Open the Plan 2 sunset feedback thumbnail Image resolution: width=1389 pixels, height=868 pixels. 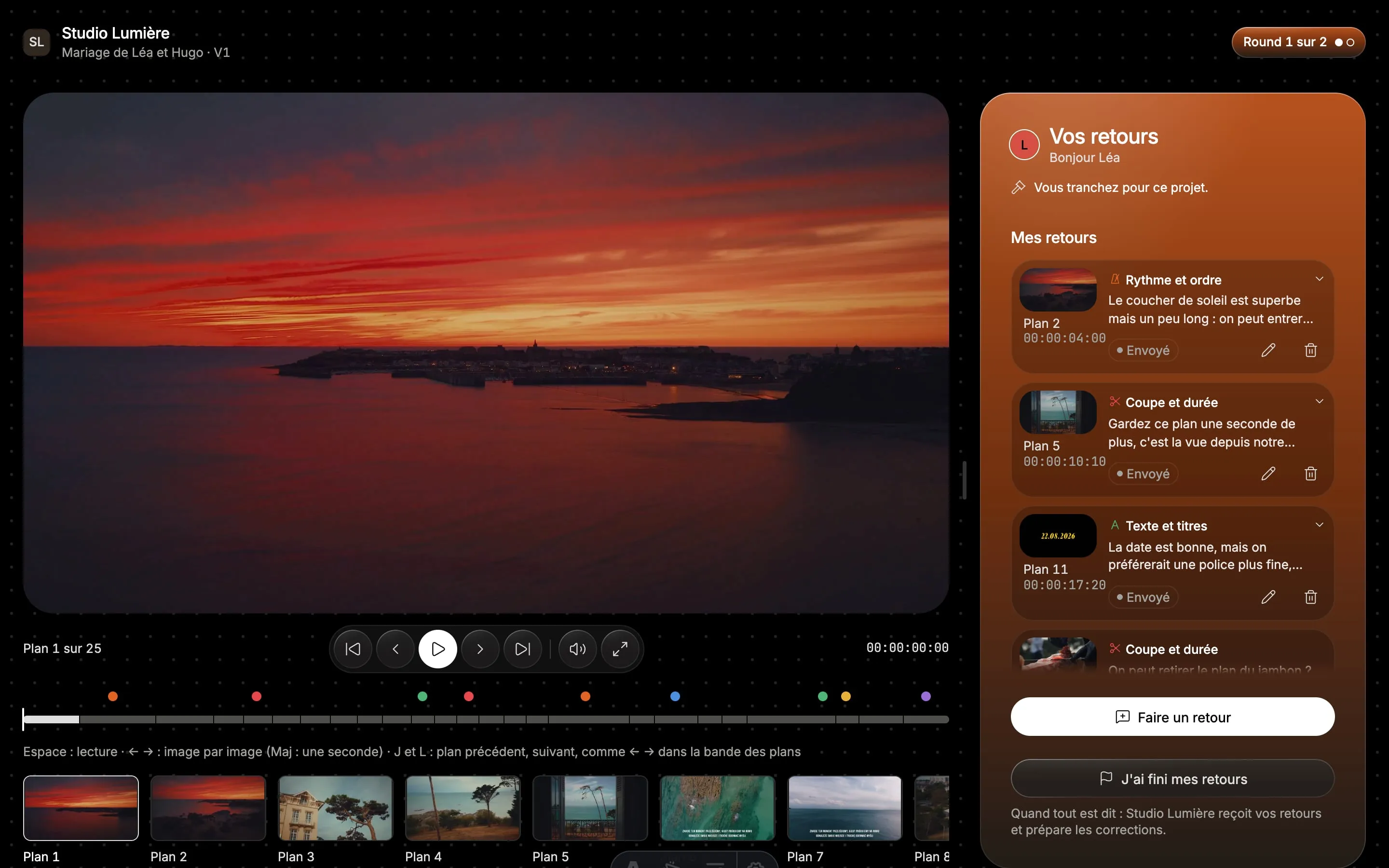(x=1058, y=290)
